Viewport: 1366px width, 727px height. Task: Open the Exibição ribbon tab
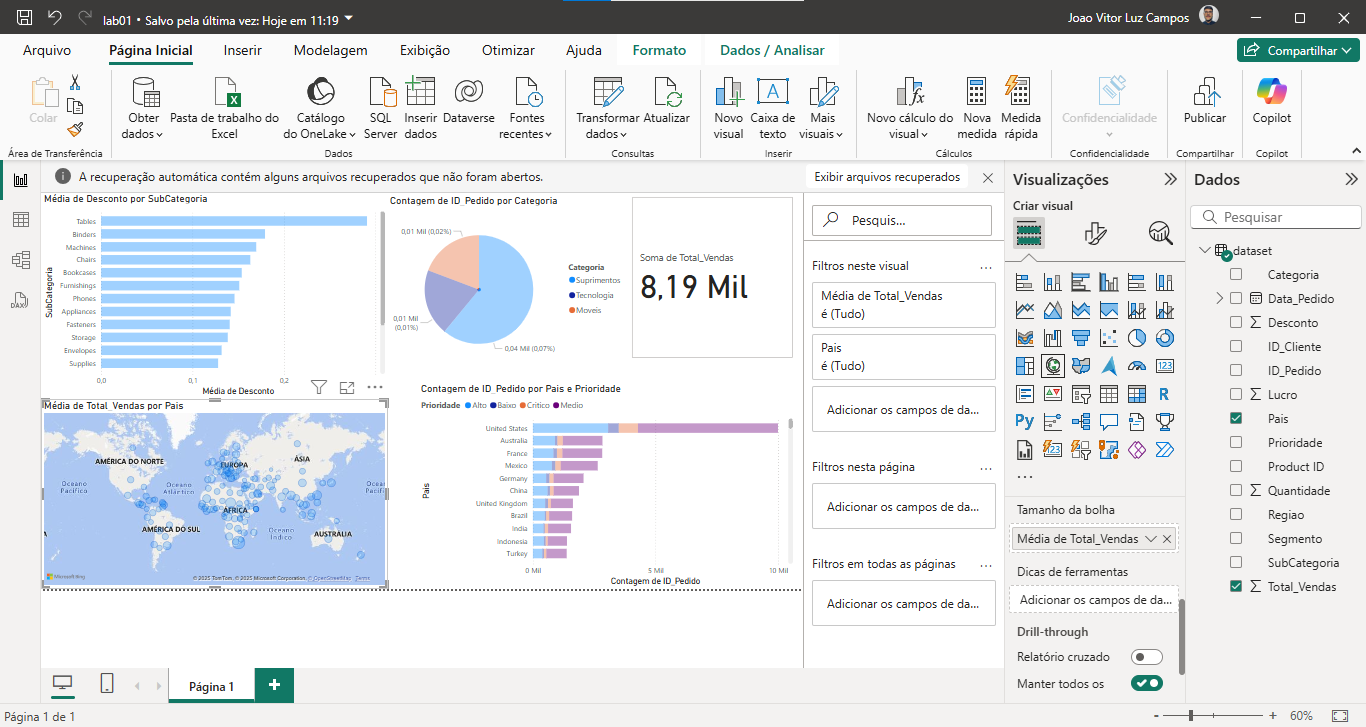click(425, 50)
